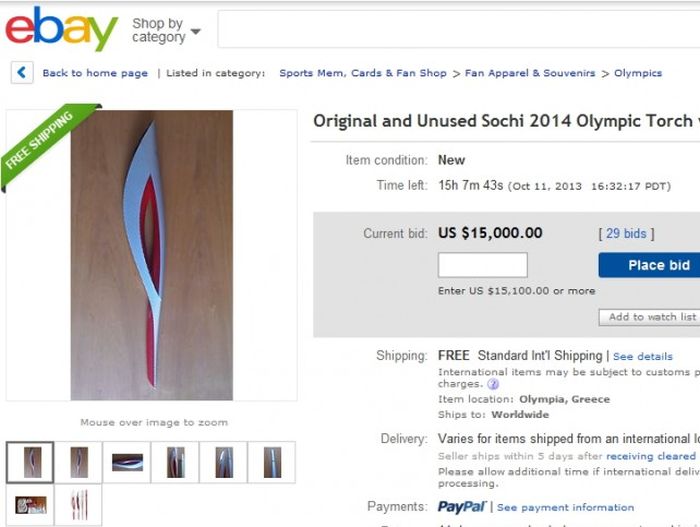
Task: Click the eBay logo
Action: click(62, 29)
